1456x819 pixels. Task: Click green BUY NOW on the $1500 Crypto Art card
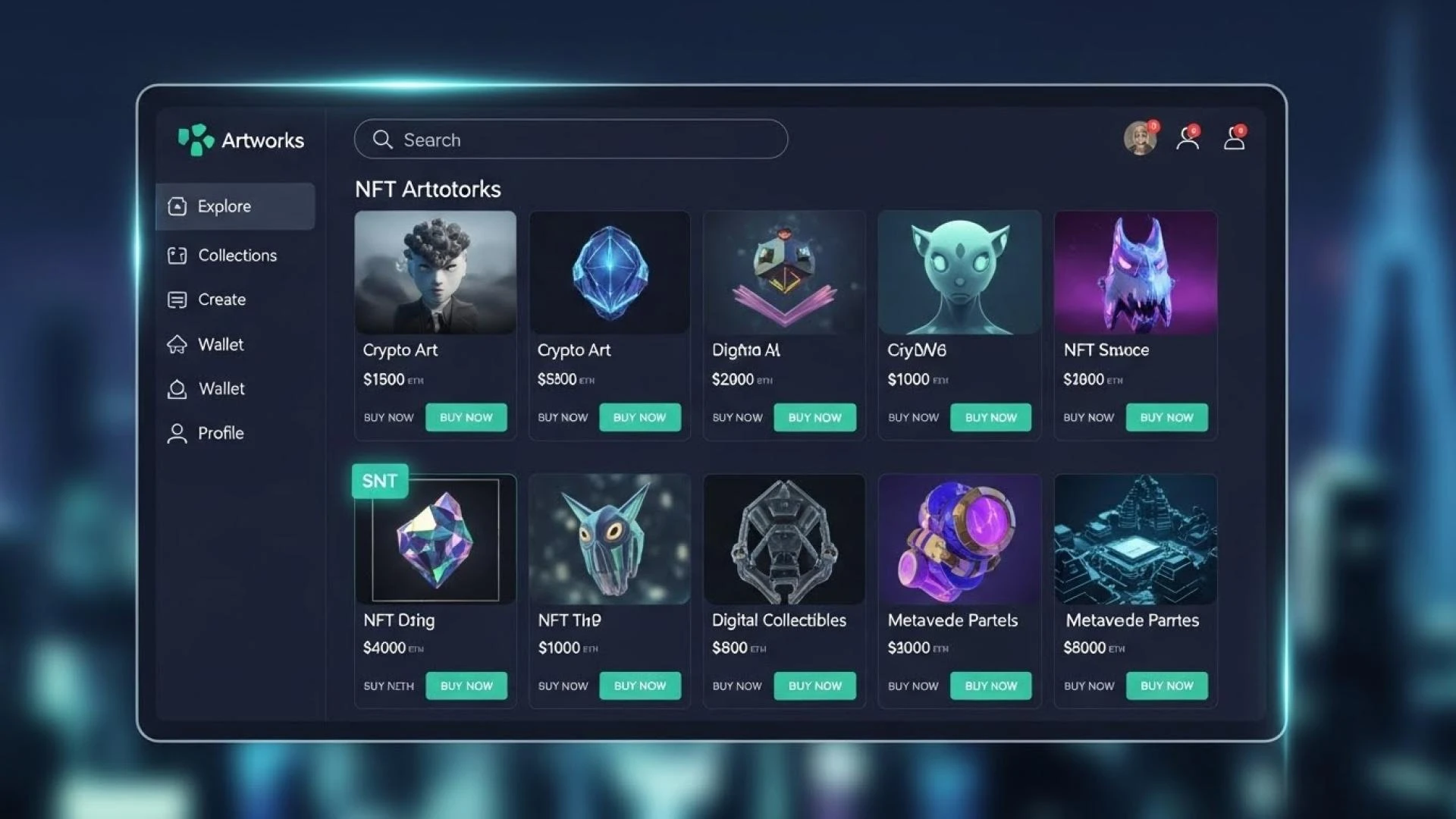tap(466, 417)
